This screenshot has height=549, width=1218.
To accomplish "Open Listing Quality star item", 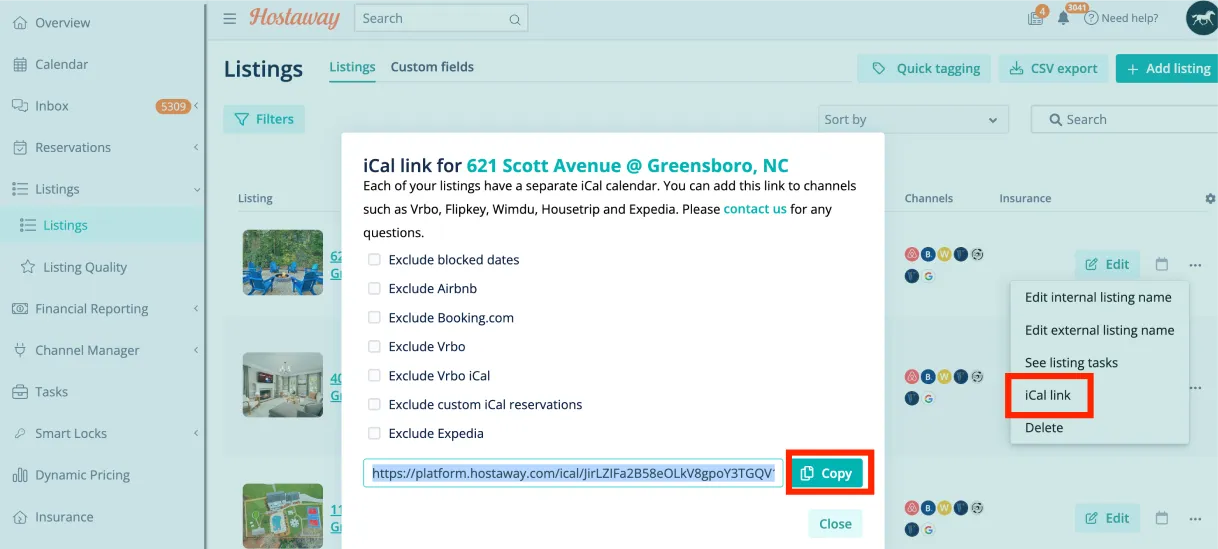I will click(74, 267).
